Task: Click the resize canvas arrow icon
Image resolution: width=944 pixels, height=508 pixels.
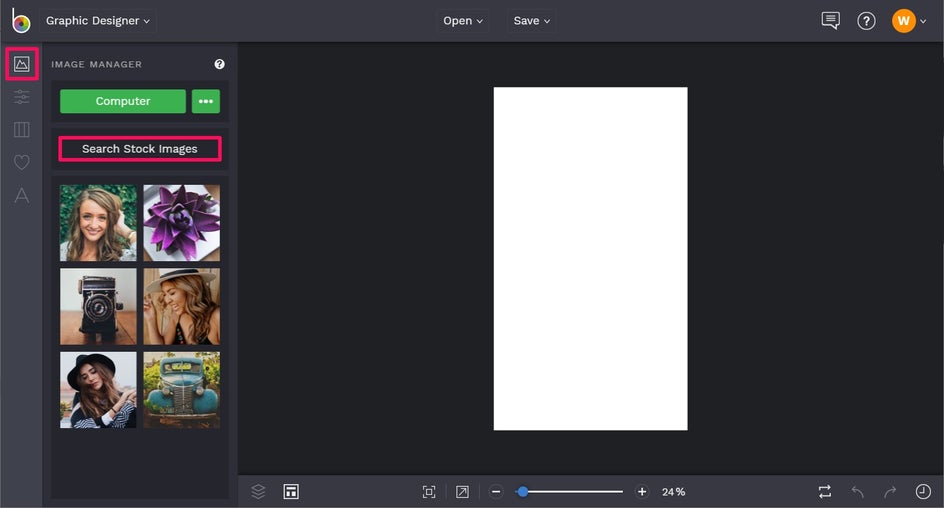Action: click(x=462, y=492)
